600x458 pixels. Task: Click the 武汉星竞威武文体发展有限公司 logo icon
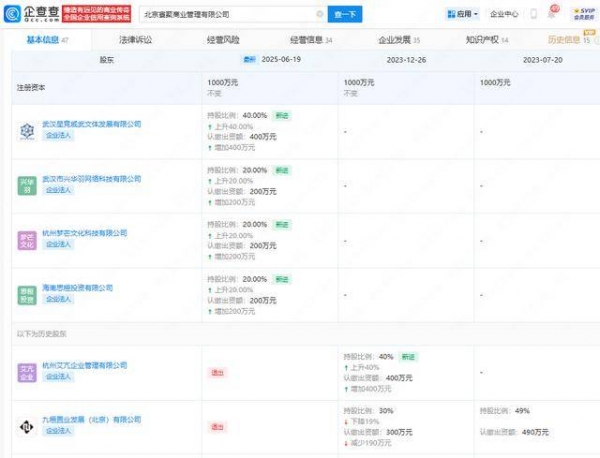[27, 130]
